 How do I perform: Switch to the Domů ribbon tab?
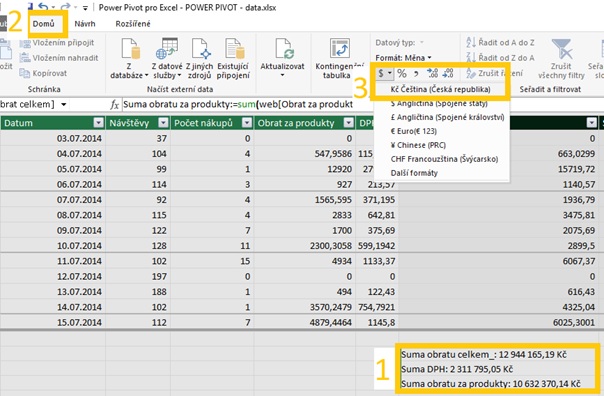click(44, 24)
